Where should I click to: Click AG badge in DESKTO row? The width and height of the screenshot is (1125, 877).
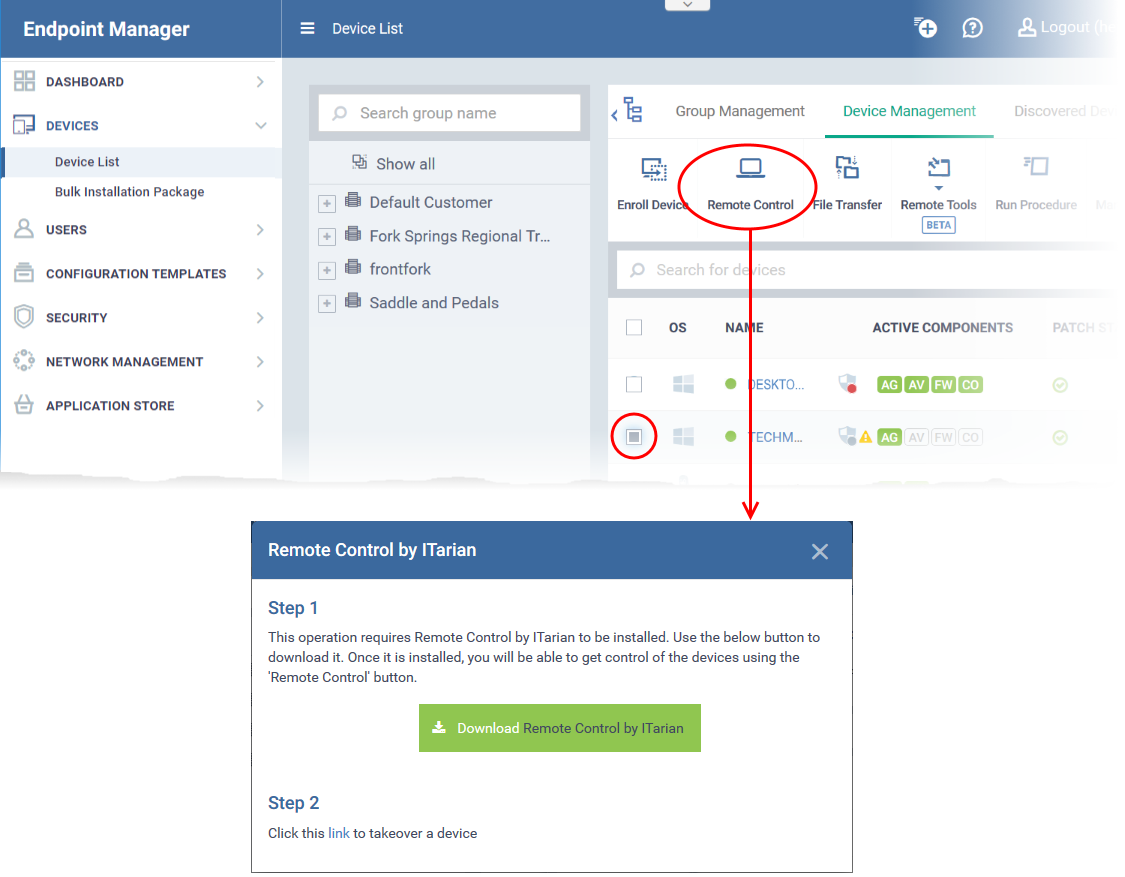click(890, 385)
